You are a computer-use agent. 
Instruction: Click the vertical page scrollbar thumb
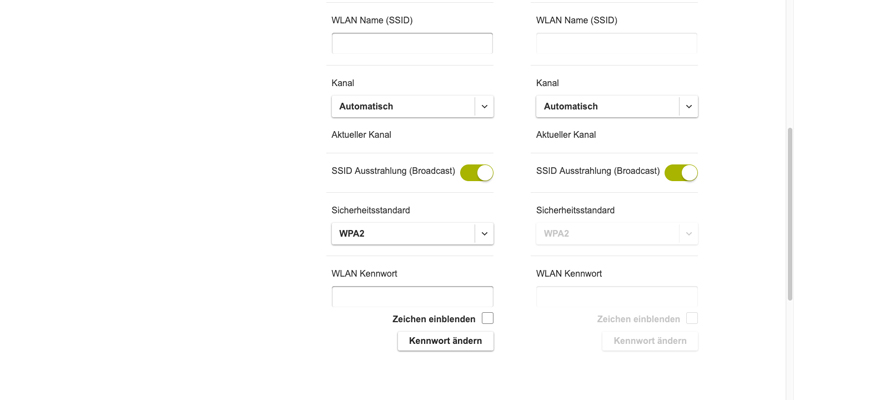[x=790, y=213]
